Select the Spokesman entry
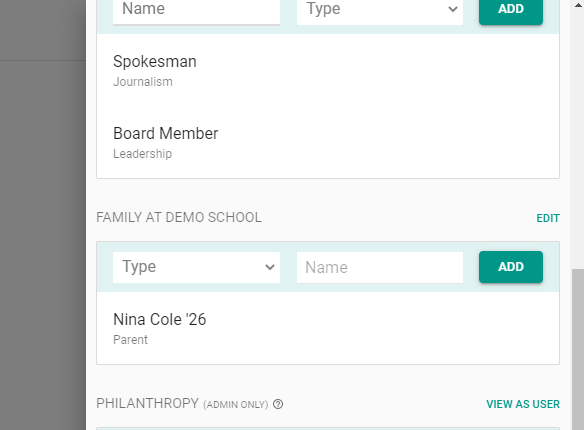Screen dimensions: 584x430 (x=328, y=71)
